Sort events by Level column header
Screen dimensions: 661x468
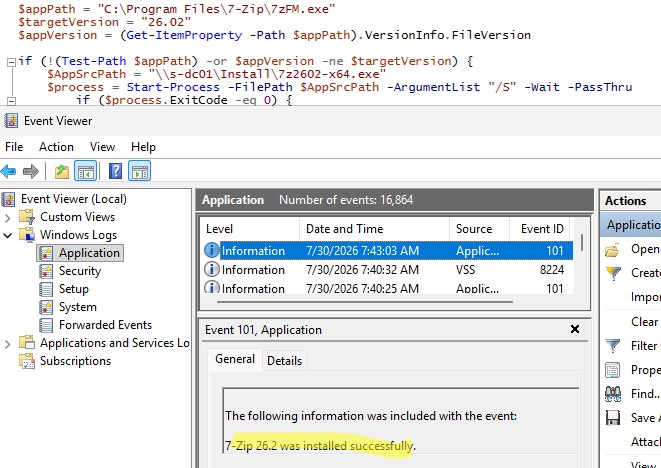tap(250, 229)
